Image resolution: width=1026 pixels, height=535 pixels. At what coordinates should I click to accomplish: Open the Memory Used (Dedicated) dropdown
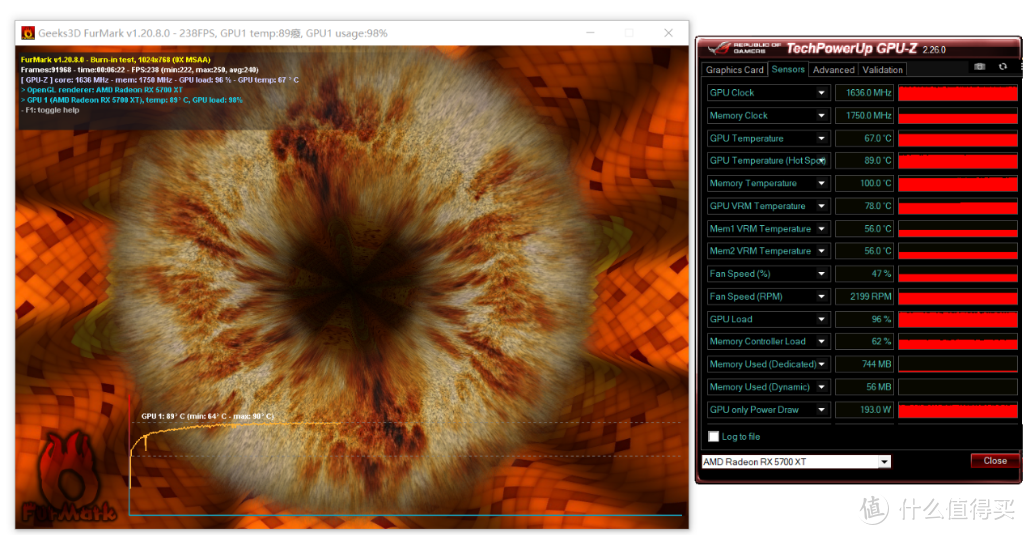[x=821, y=364]
